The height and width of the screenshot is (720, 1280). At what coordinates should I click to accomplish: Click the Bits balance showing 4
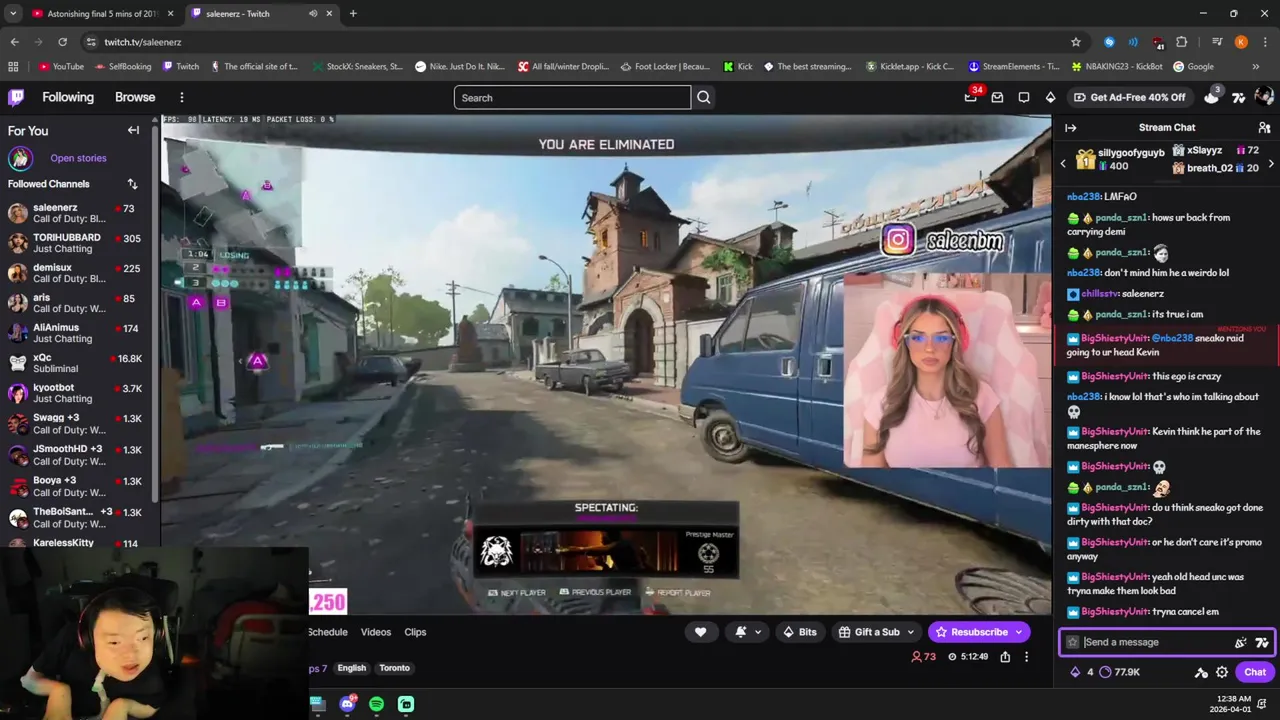[x=1081, y=672]
